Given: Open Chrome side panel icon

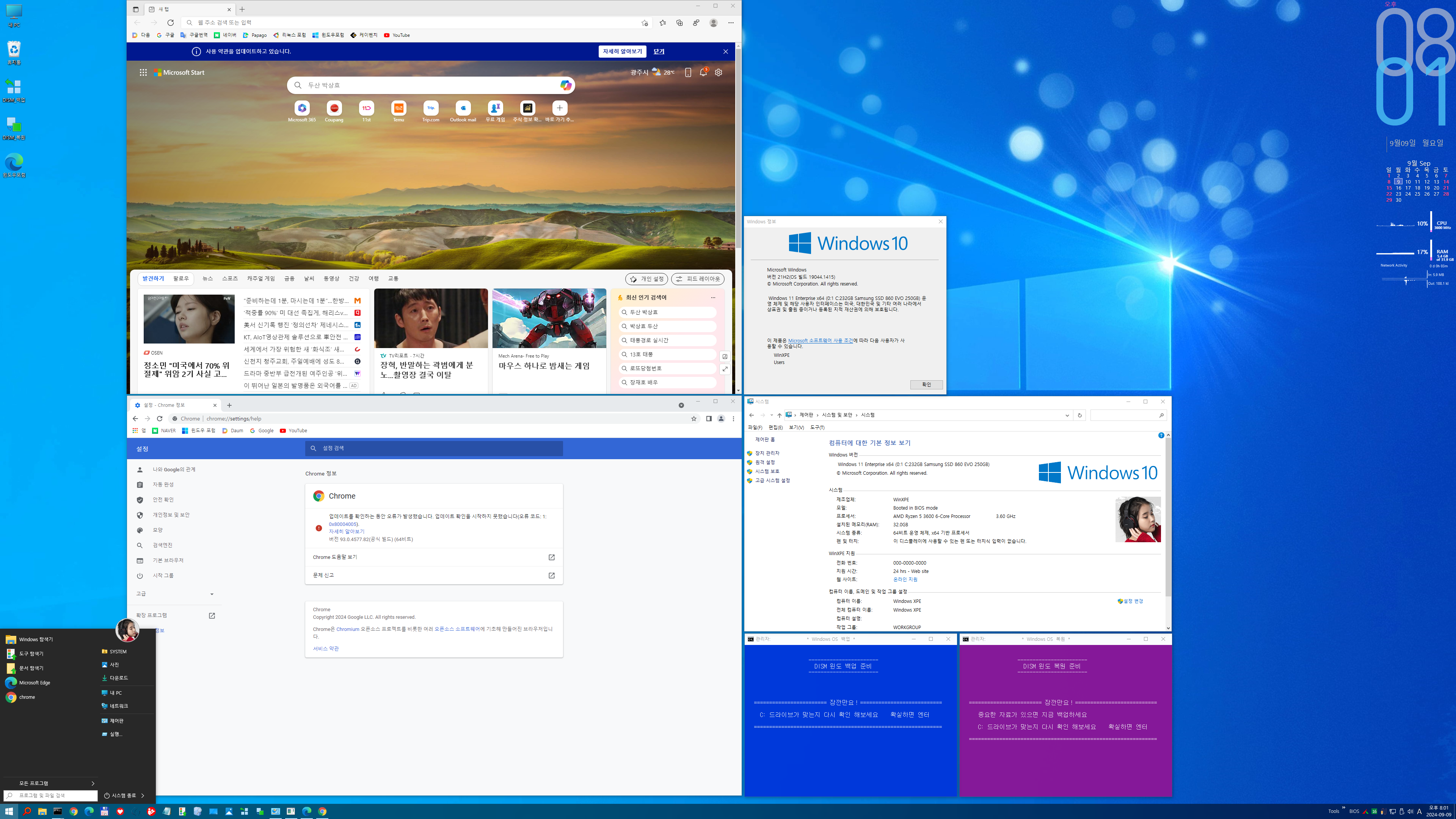Looking at the screenshot, I should point(709,419).
